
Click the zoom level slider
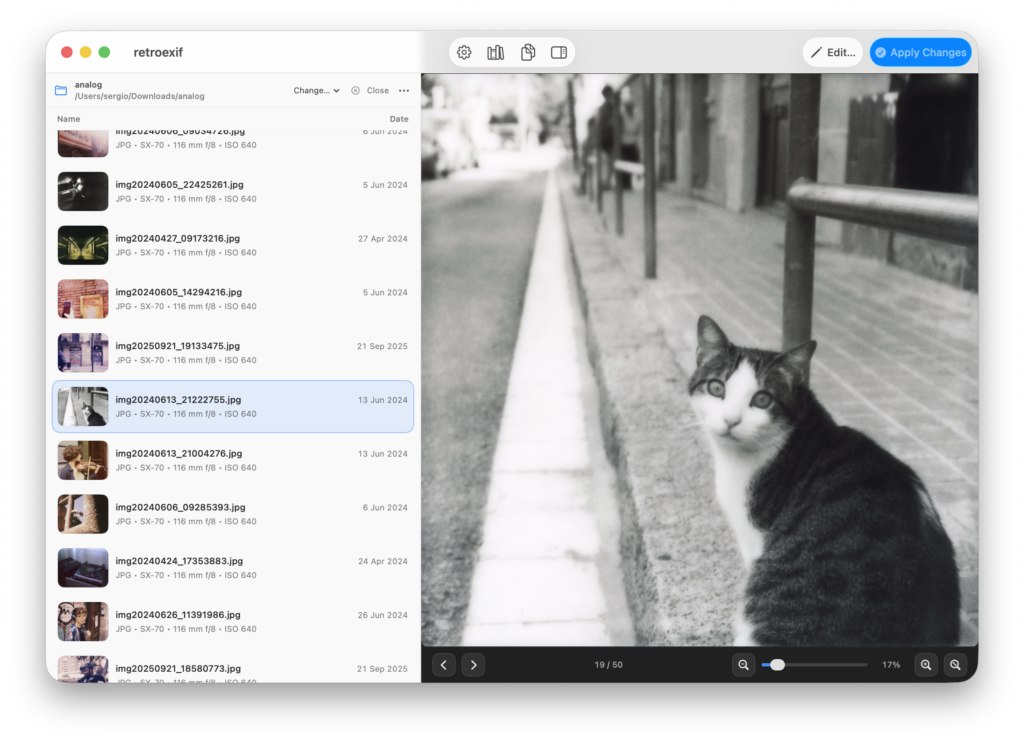click(x=814, y=665)
